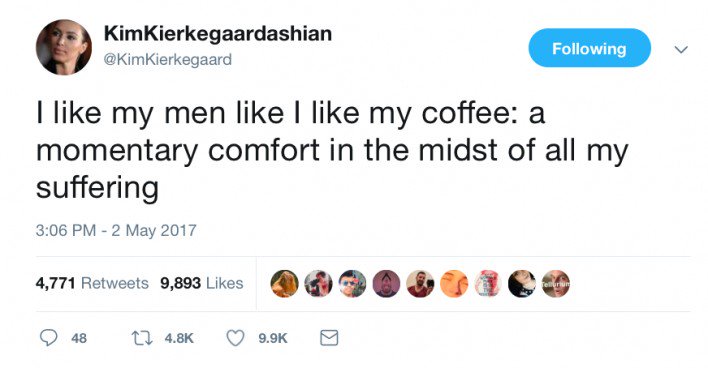Like the tweet with heart icon
This screenshot has width=708, height=368.
235,338
